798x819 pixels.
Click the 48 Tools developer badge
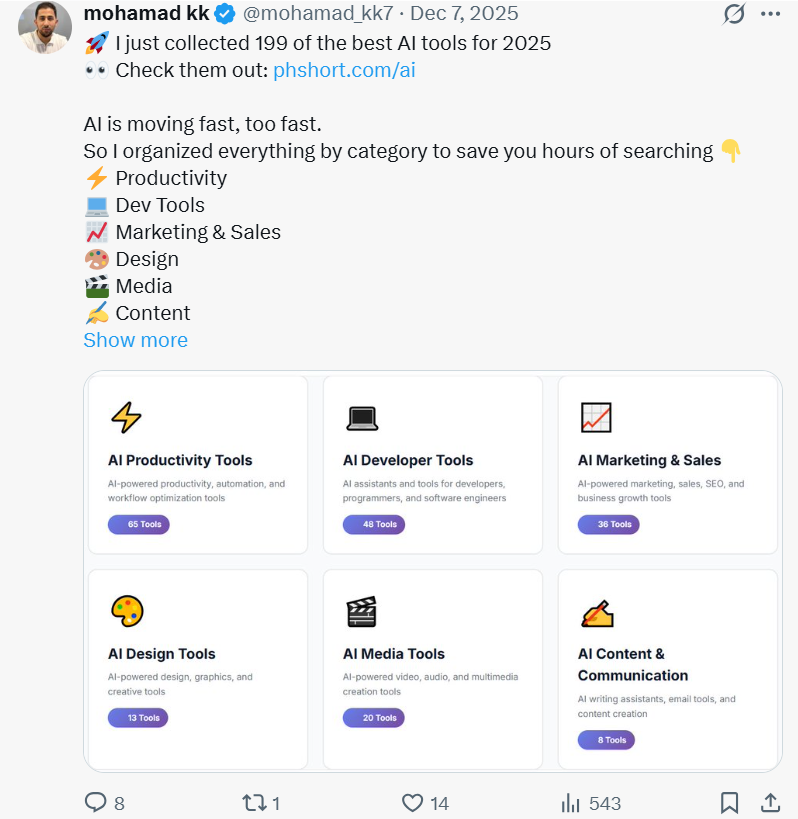click(374, 524)
